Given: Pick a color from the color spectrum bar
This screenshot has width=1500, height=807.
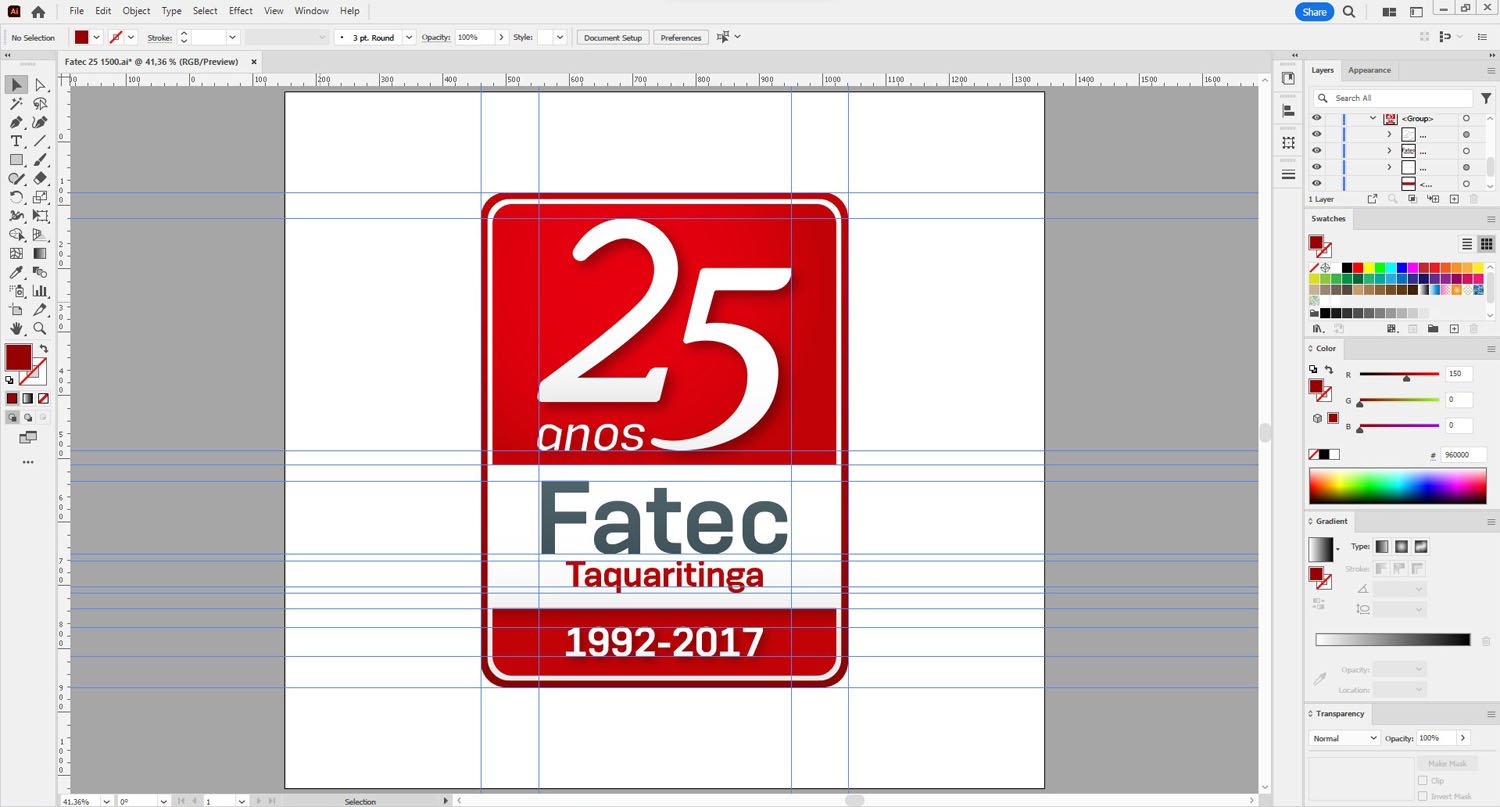Looking at the screenshot, I should coord(1397,486).
